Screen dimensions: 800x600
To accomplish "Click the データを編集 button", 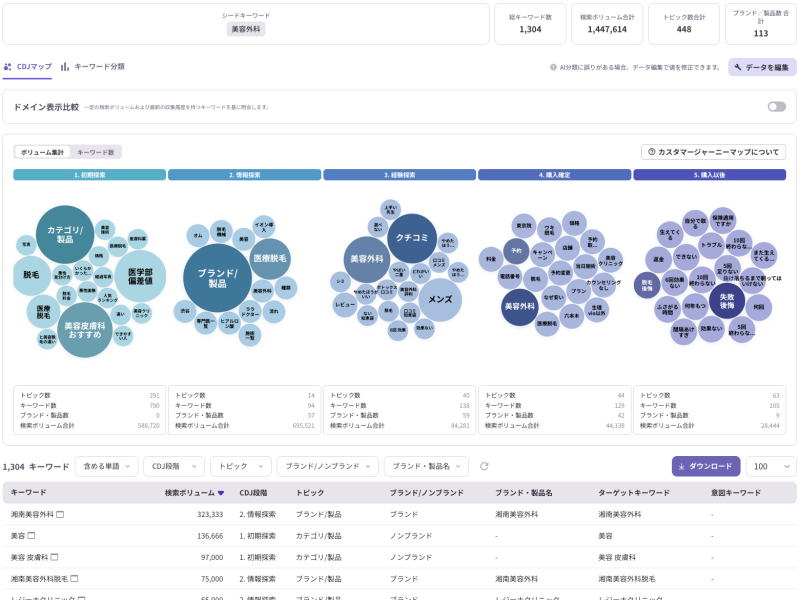I will point(762,67).
